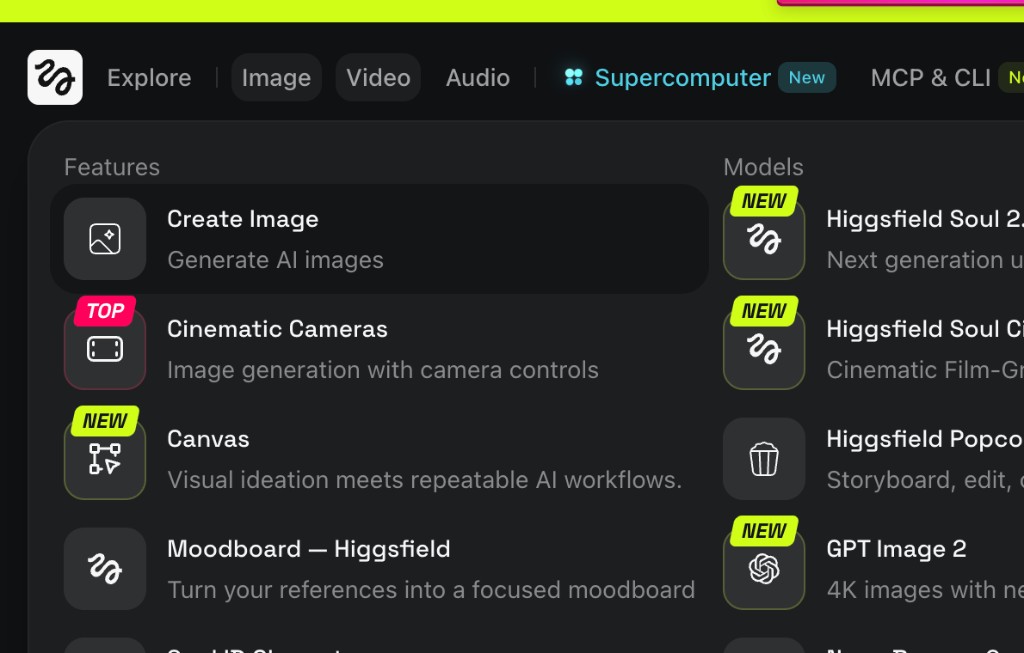
Task: Click the Cinematic Cameras film-frame icon
Action: (x=104, y=349)
